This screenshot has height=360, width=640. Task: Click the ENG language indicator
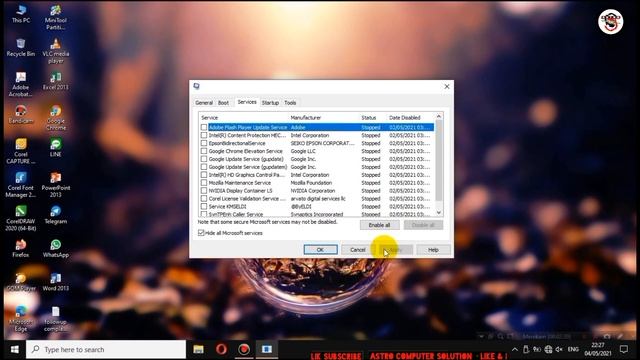tap(573, 349)
